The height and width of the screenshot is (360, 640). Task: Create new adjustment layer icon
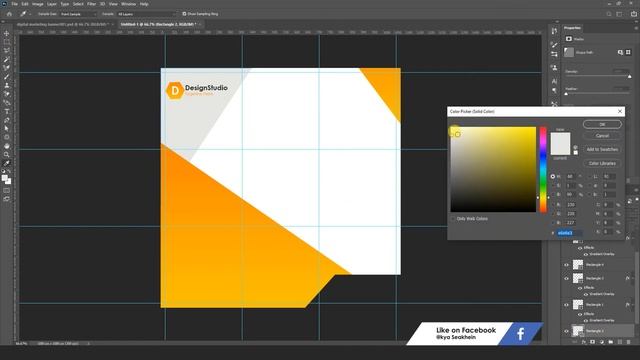coord(602,342)
